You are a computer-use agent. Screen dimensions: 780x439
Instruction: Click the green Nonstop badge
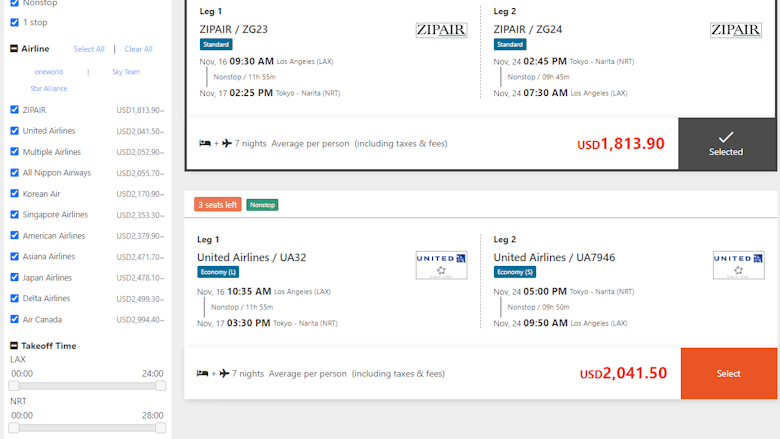point(262,205)
